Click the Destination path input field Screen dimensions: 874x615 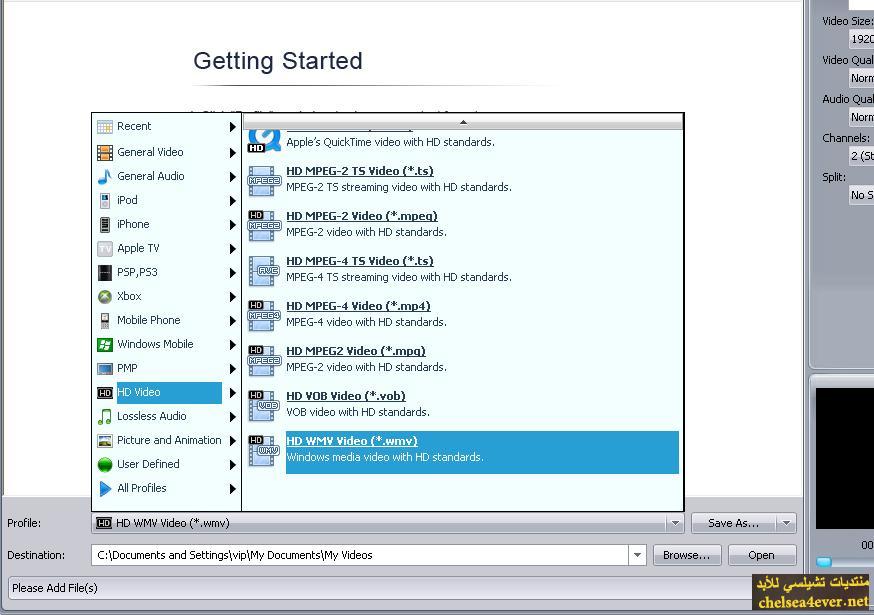[x=360, y=555]
